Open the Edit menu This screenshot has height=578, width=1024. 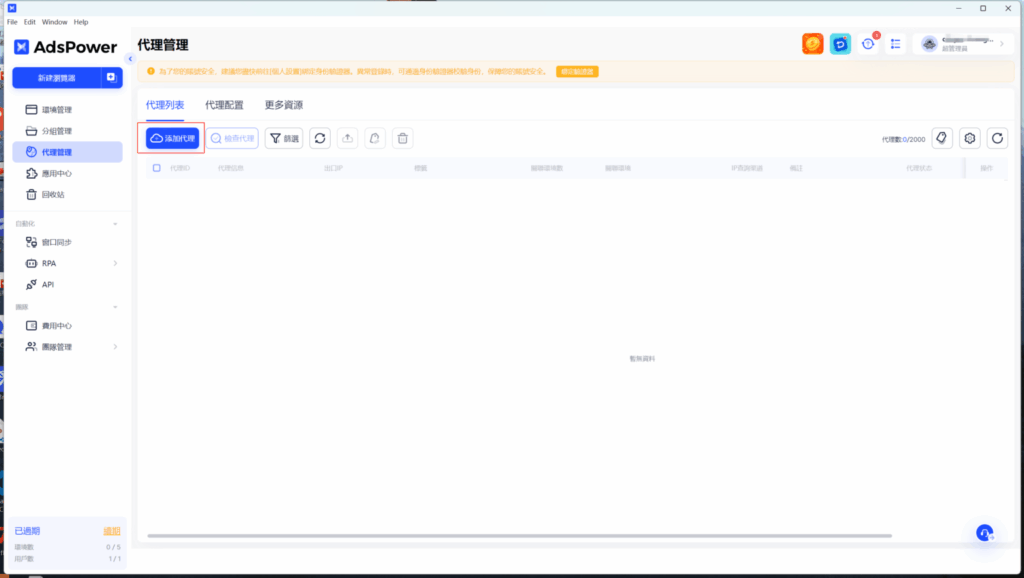click(29, 22)
